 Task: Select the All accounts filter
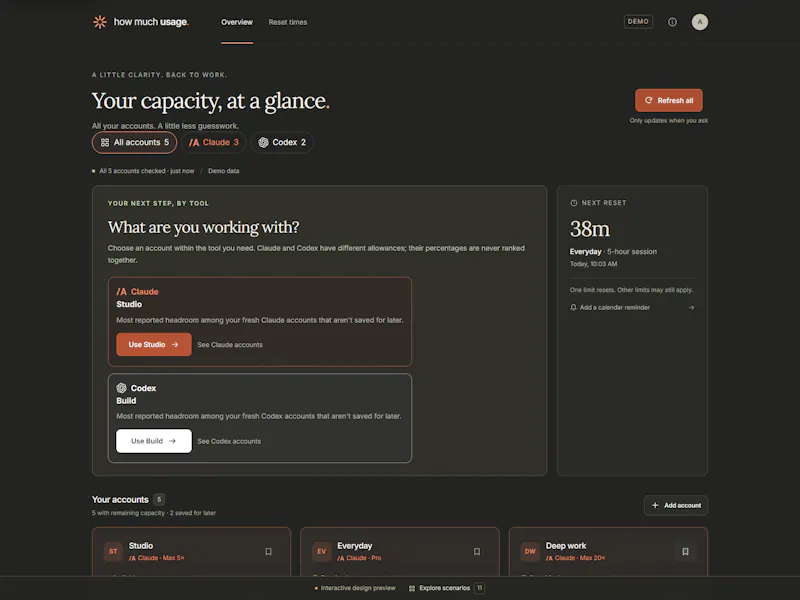pyautogui.click(x=135, y=142)
